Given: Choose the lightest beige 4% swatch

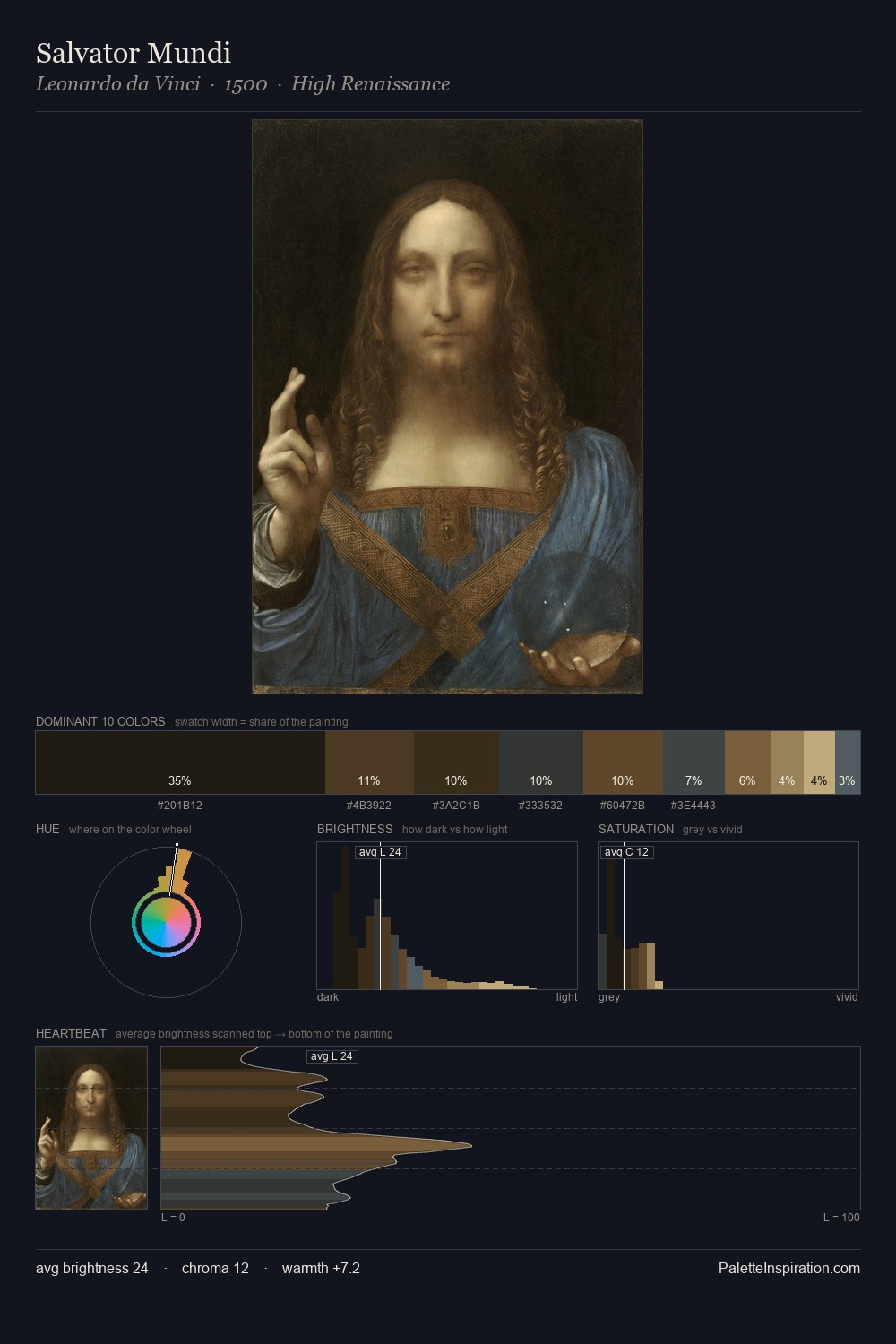Looking at the screenshot, I should click(x=819, y=762).
